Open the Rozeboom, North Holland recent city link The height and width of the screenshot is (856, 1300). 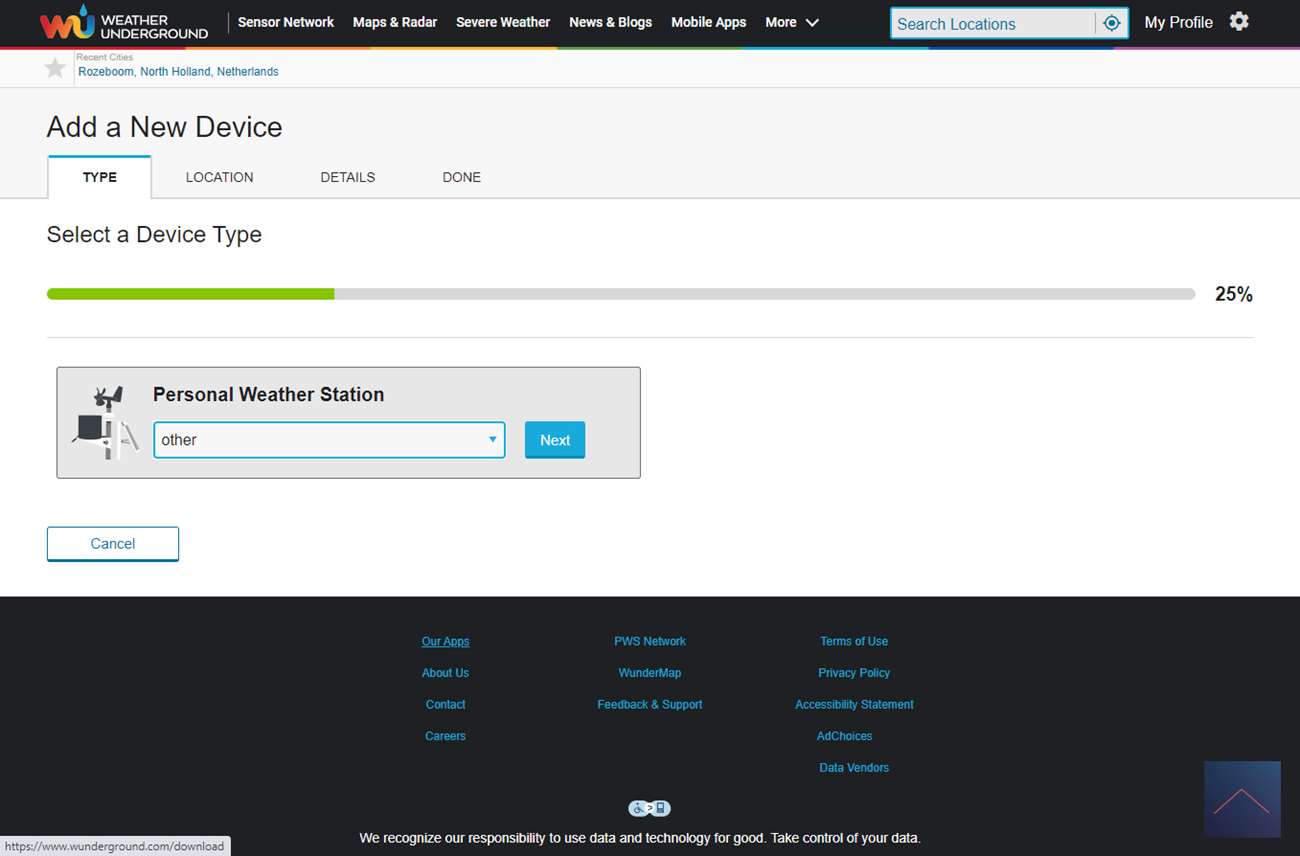click(x=178, y=72)
